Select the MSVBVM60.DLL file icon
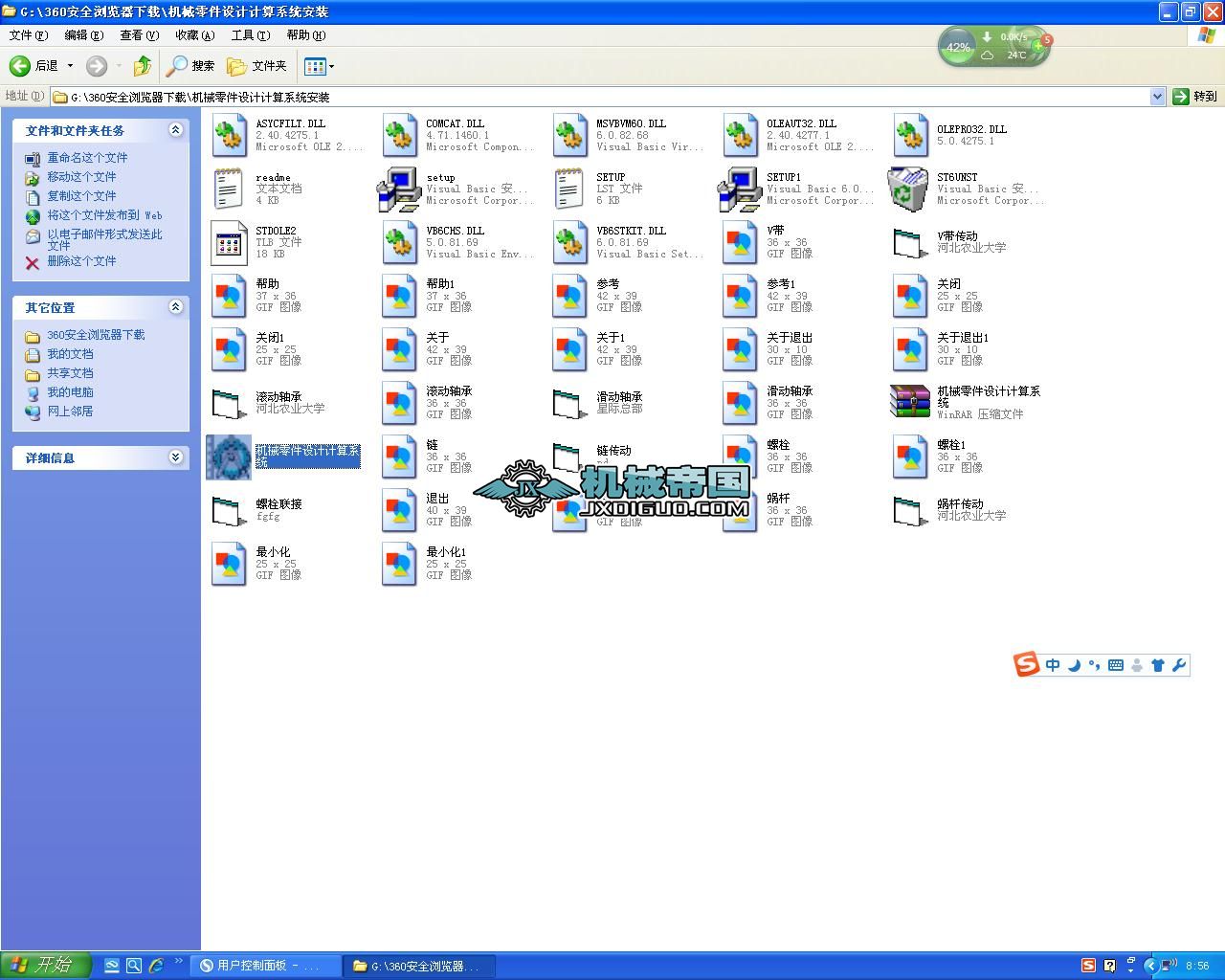Viewport: 1225px width, 980px height. click(569, 135)
